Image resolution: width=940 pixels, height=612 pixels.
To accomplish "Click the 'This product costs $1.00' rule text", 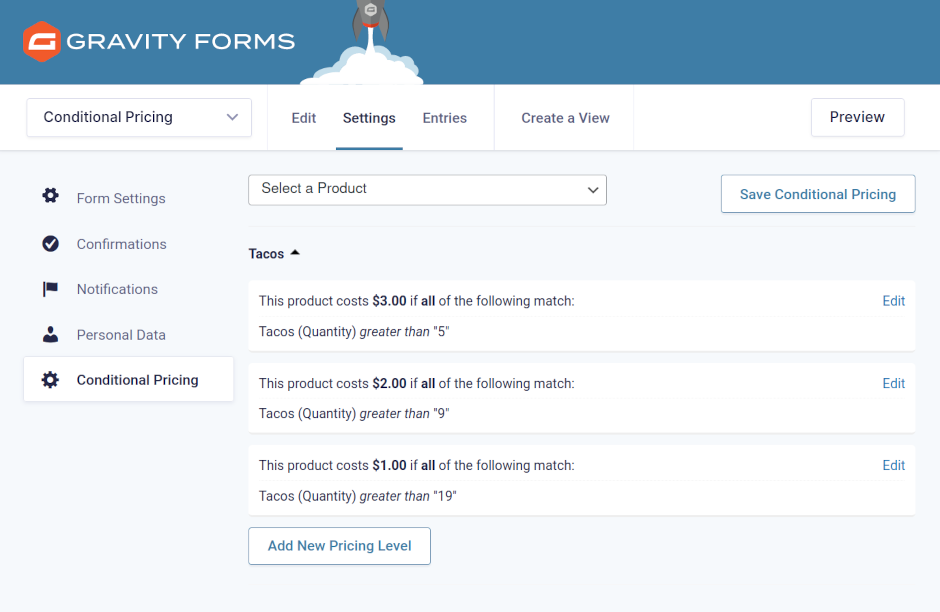I will pyautogui.click(x=417, y=465).
